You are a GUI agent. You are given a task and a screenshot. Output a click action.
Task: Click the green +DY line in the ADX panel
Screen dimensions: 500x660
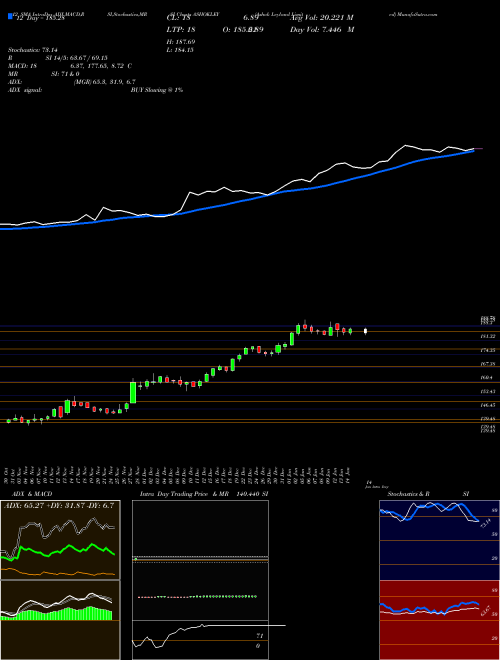coord(59,550)
